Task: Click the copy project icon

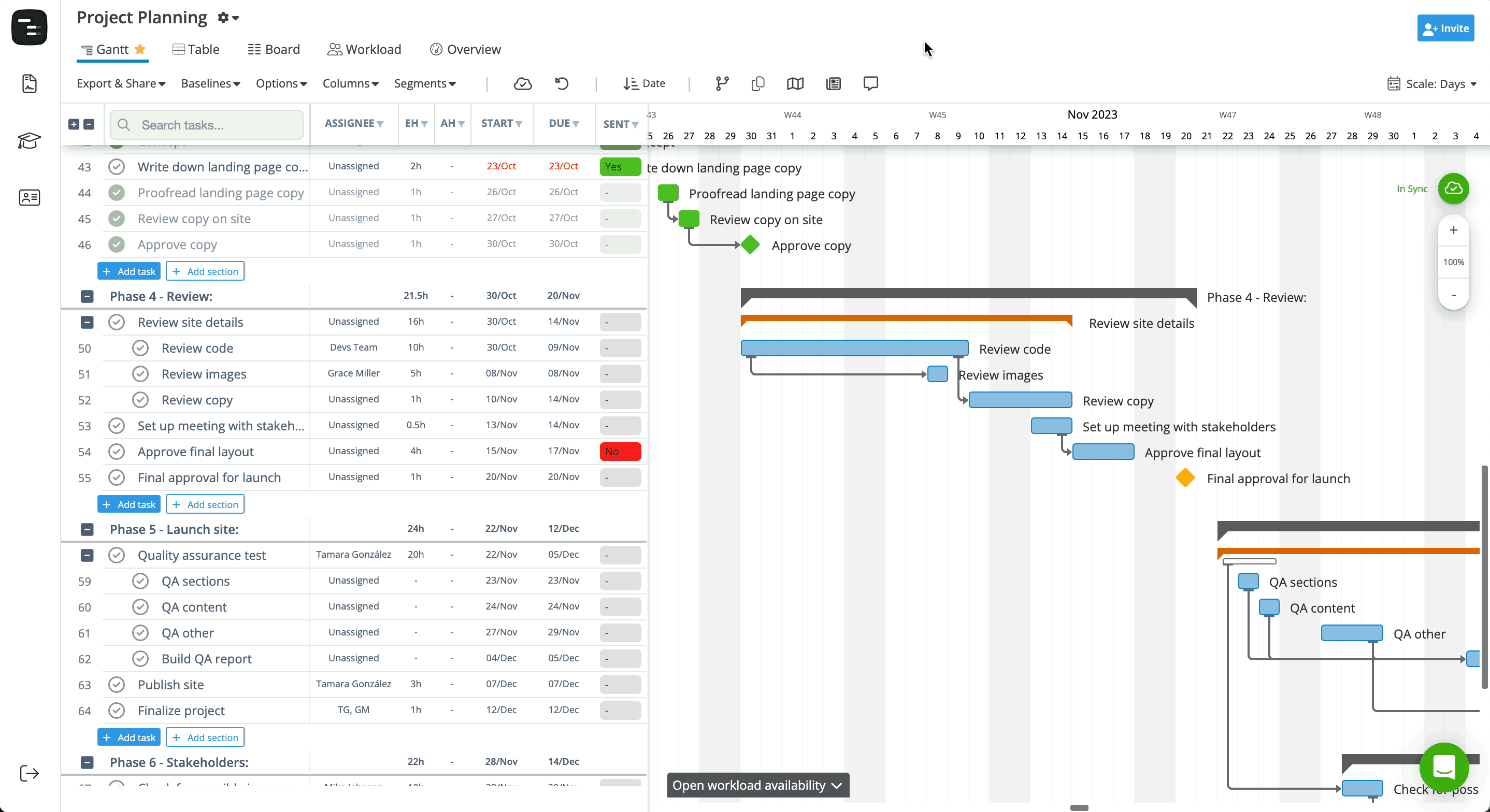Action: pyautogui.click(x=758, y=83)
